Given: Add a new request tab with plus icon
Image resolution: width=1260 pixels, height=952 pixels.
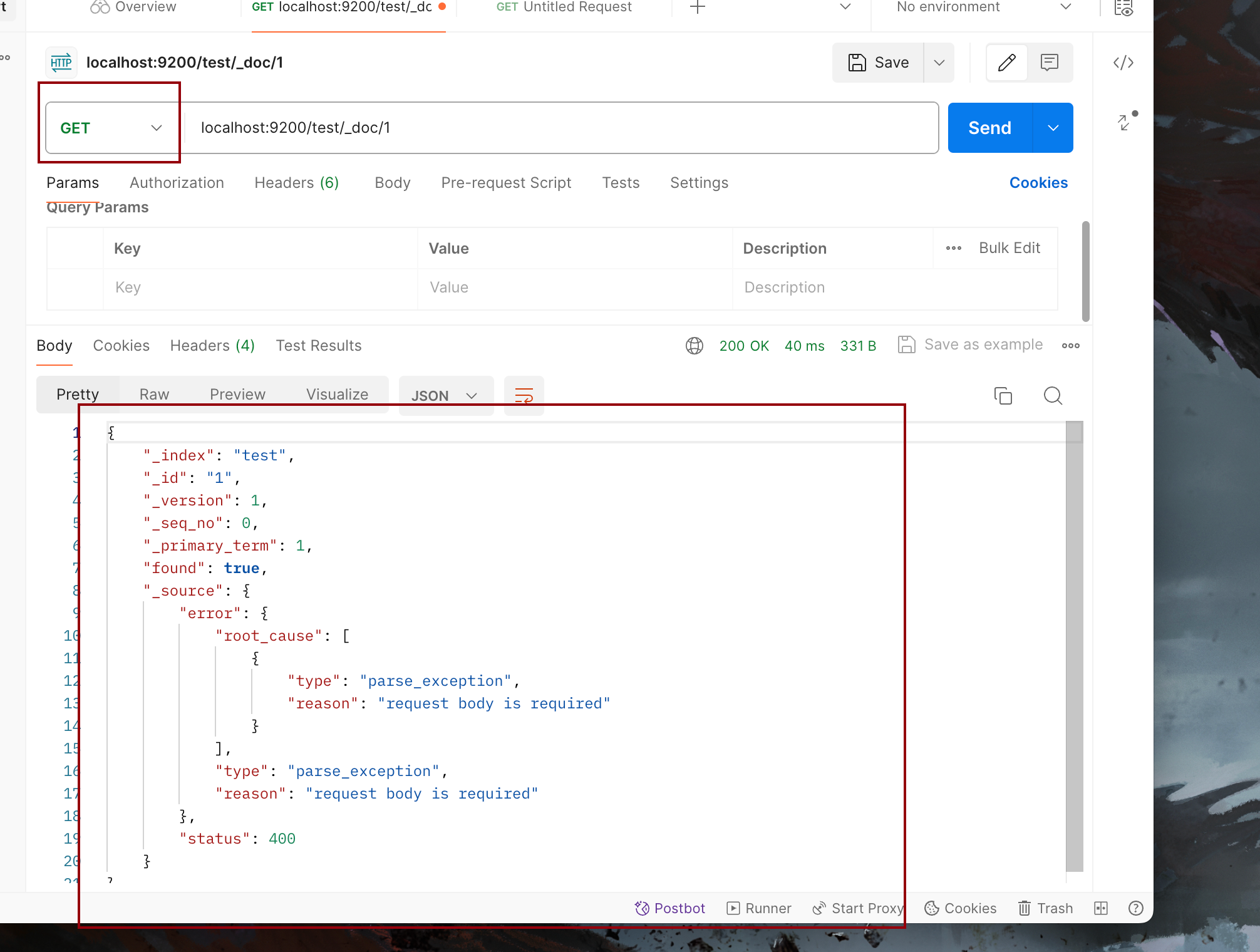Looking at the screenshot, I should point(697,8).
